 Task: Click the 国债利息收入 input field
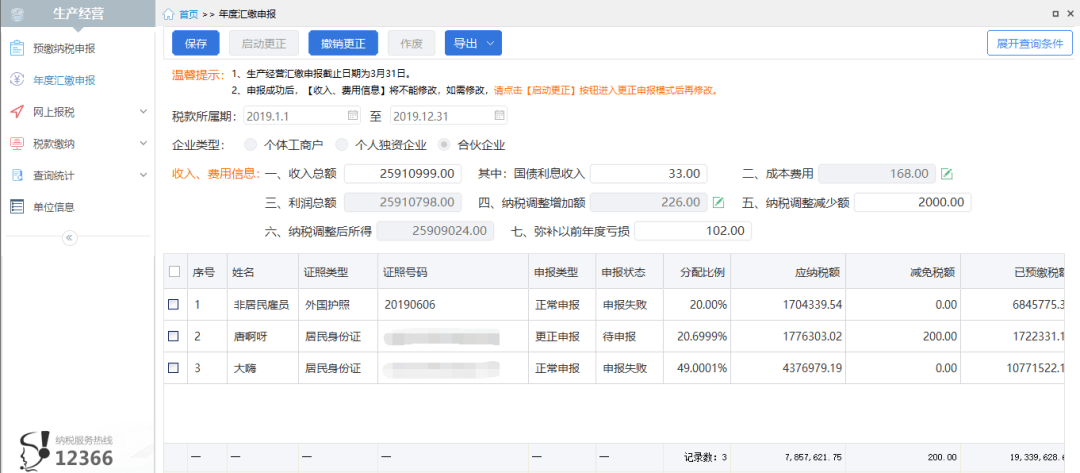point(648,174)
